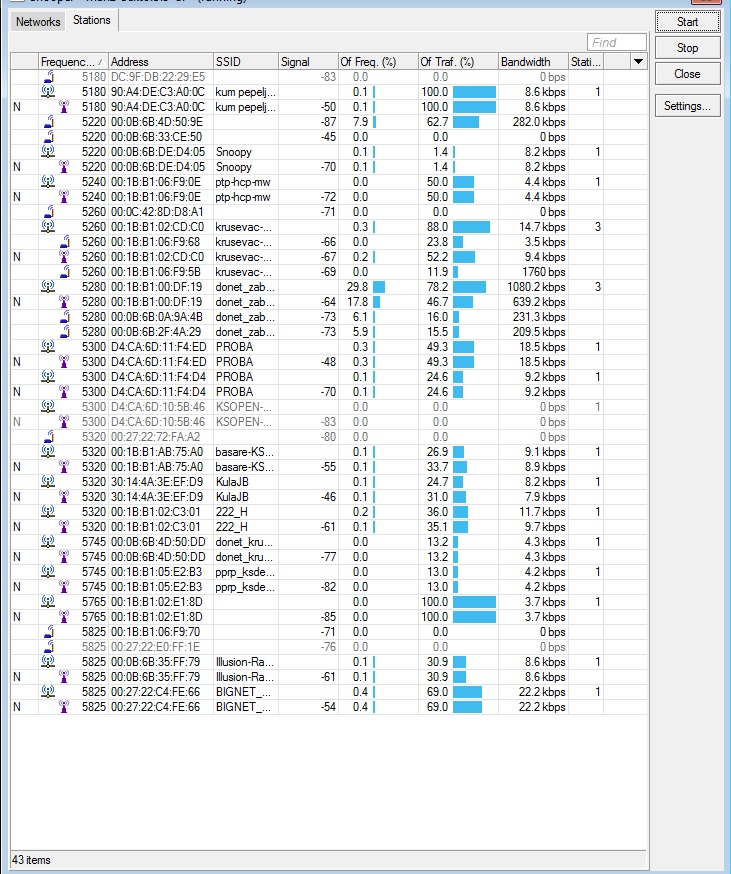Sort by the Bandwidth column header

pyautogui.click(x=533, y=61)
